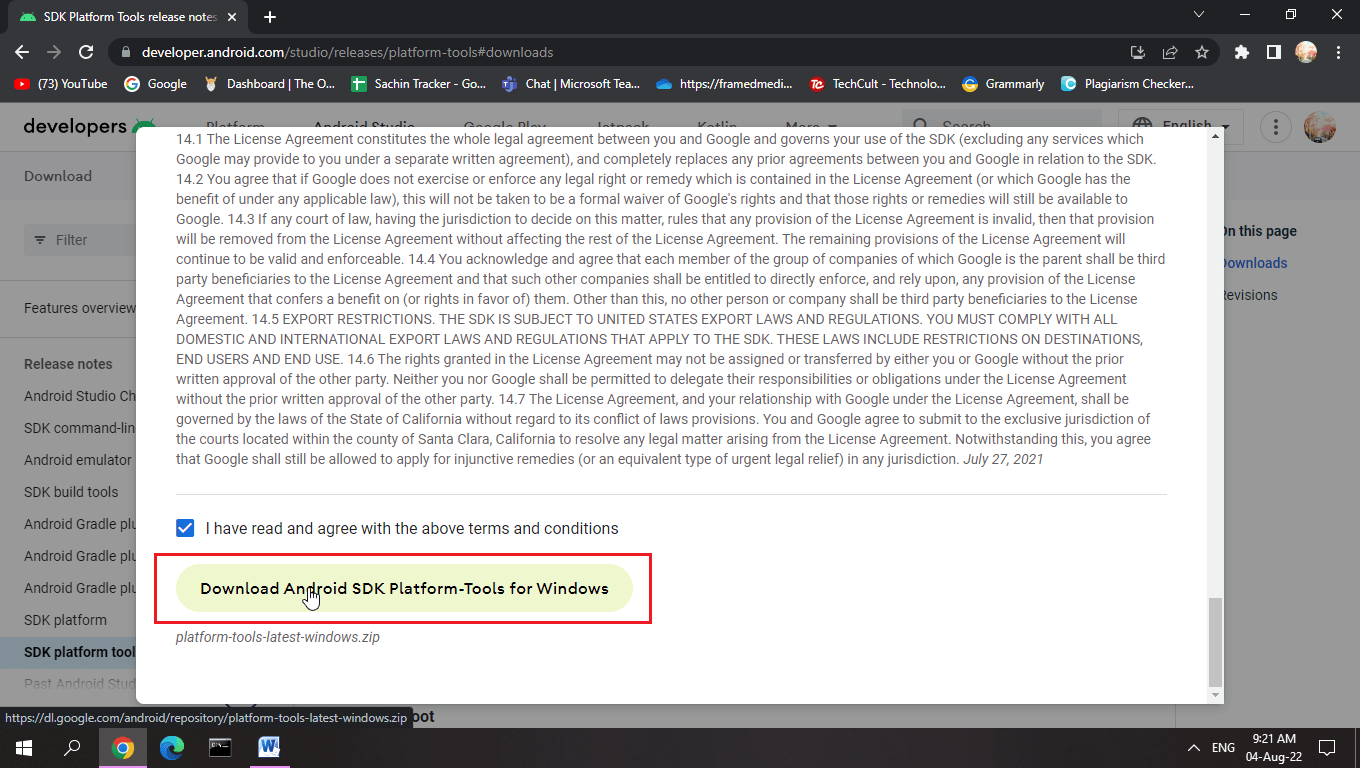Open Microsoft Edge from taskbar

[172, 747]
